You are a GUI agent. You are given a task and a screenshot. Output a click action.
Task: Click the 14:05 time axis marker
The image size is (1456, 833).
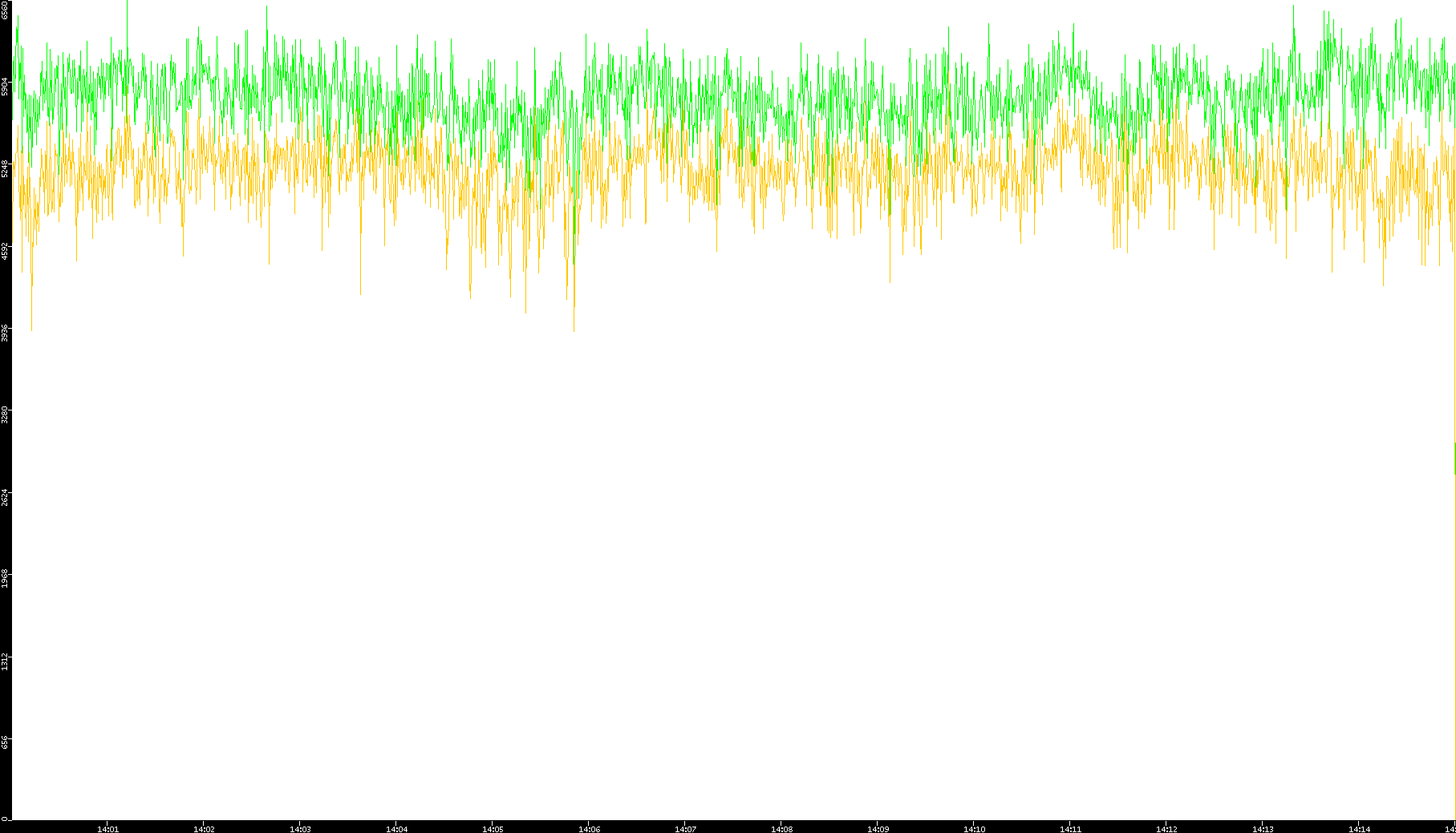pyautogui.click(x=493, y=828)
